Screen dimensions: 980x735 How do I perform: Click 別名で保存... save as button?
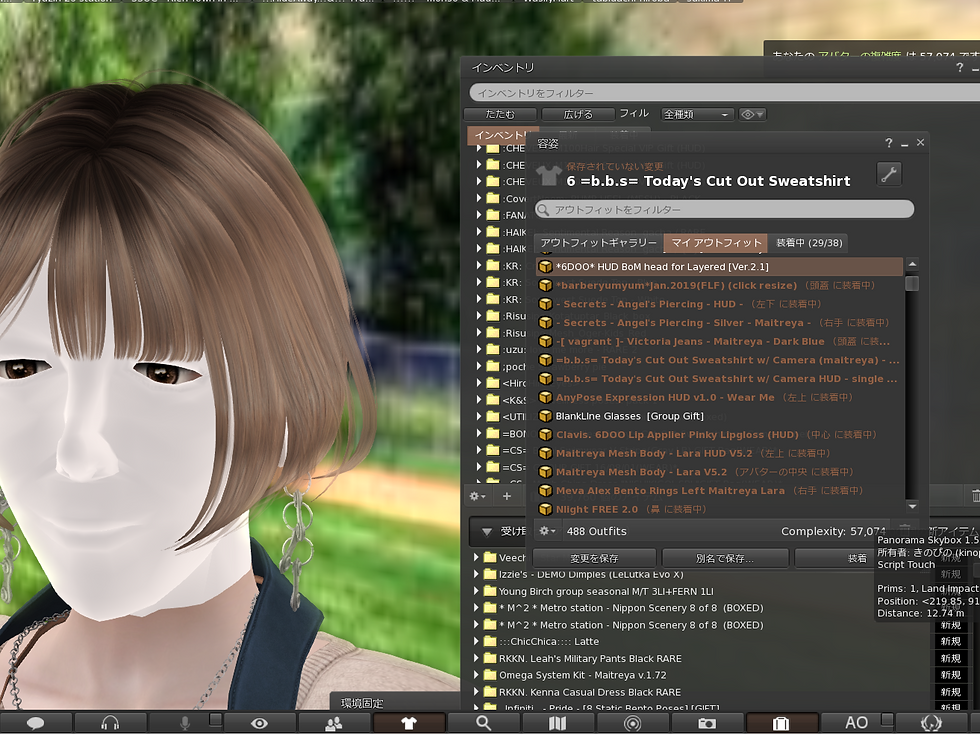click(x=725, y=558)
